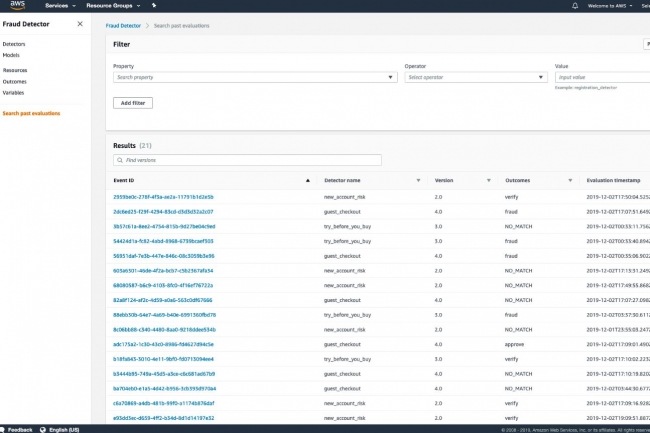
Task: Click 'fraud' outcome in 2dc6ed25 row
Action: coord(511,212)
